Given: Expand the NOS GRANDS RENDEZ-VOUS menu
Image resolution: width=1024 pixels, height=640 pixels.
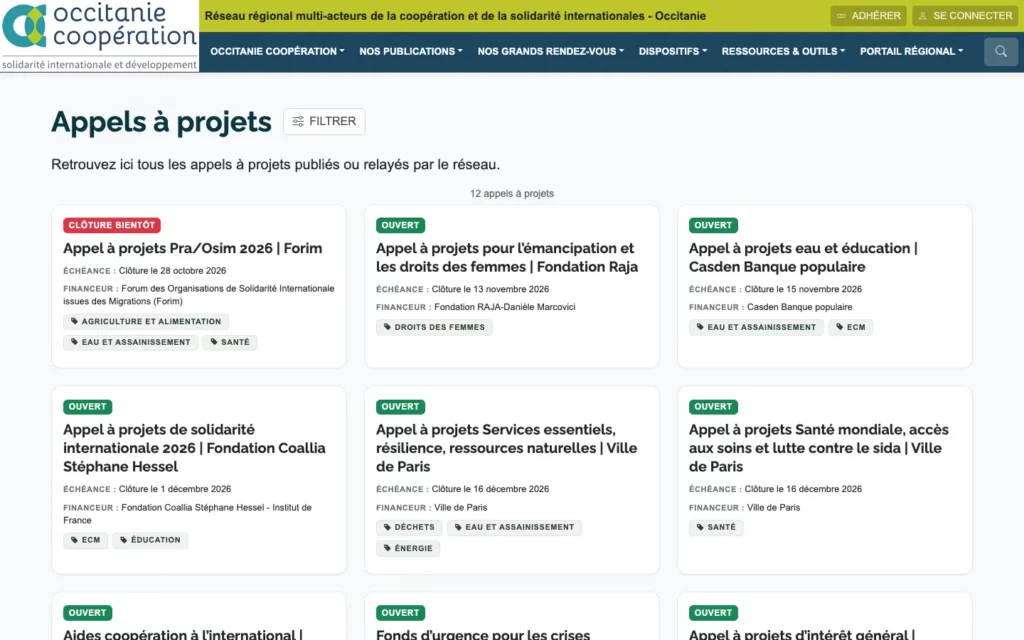Looking at the screenshot, I should pyautogui.click(x=551, y=51).
